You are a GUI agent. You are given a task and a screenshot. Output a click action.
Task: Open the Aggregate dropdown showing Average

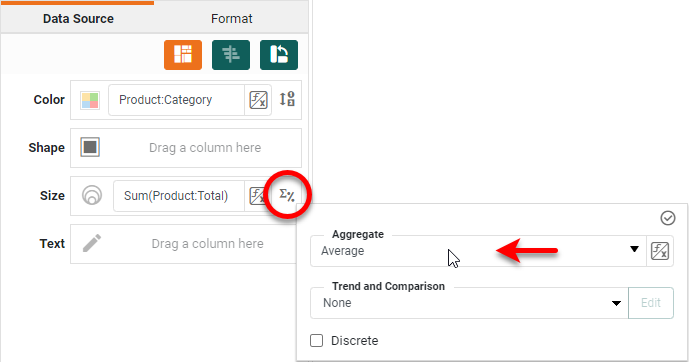[x=478, y=251]
